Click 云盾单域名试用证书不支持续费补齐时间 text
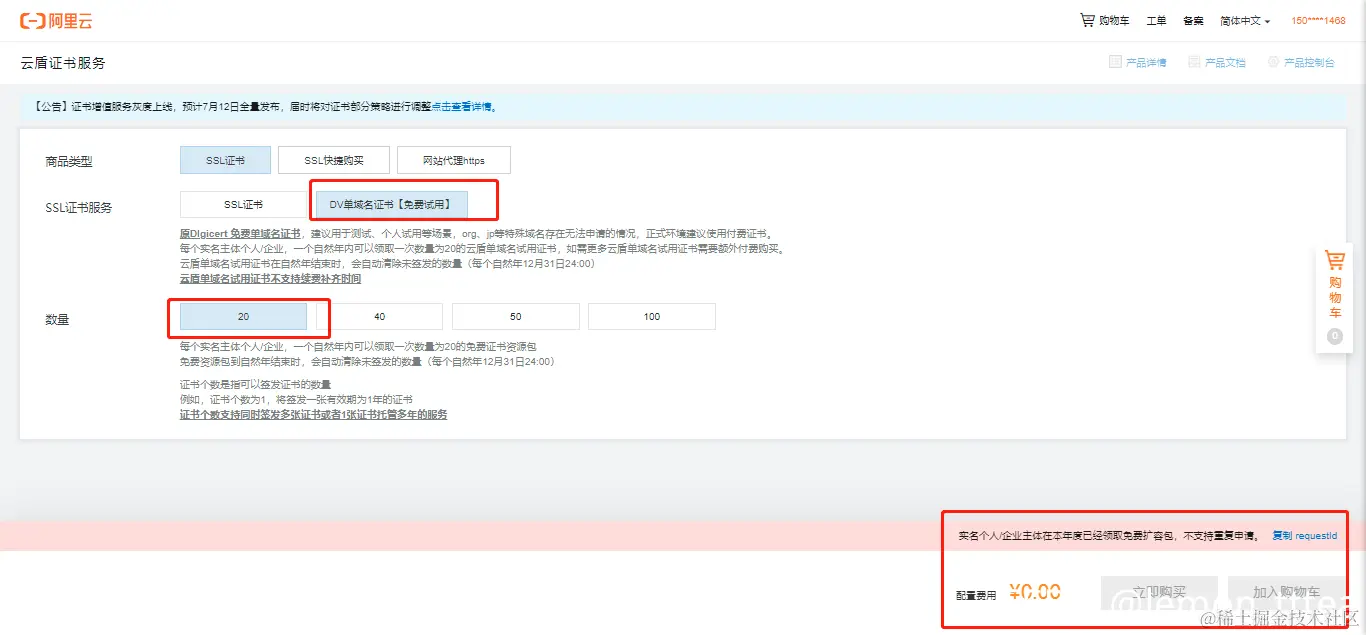 pos(270,279)
